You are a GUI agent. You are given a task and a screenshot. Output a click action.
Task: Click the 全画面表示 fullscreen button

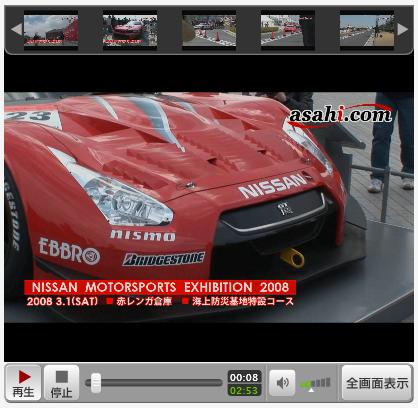coord(377,383)
